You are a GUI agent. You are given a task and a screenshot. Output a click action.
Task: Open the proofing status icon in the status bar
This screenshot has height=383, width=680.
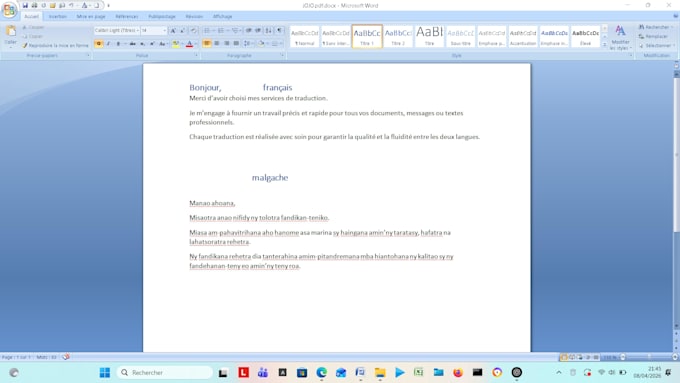coord(66,357)
